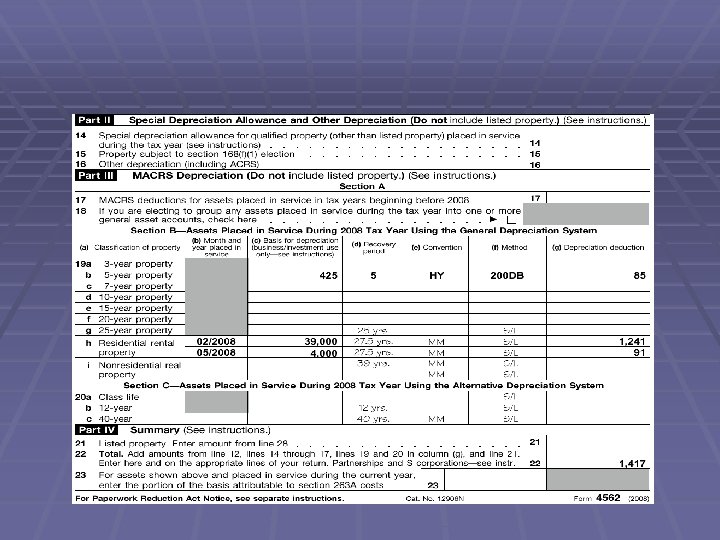Select basis value 425 in 5-year property row
The height and width of the screenshot is (540, 720).
[328, 276]
